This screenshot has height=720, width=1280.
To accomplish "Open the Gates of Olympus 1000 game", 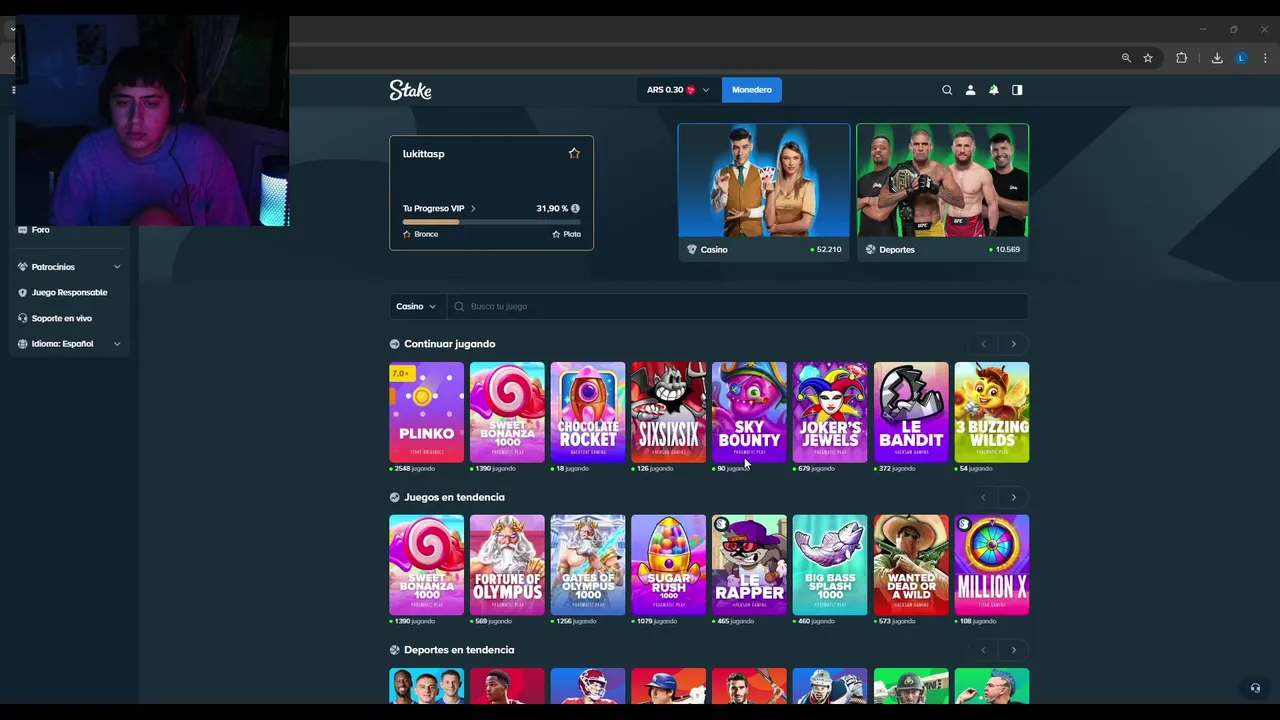I will pos(588,565).
